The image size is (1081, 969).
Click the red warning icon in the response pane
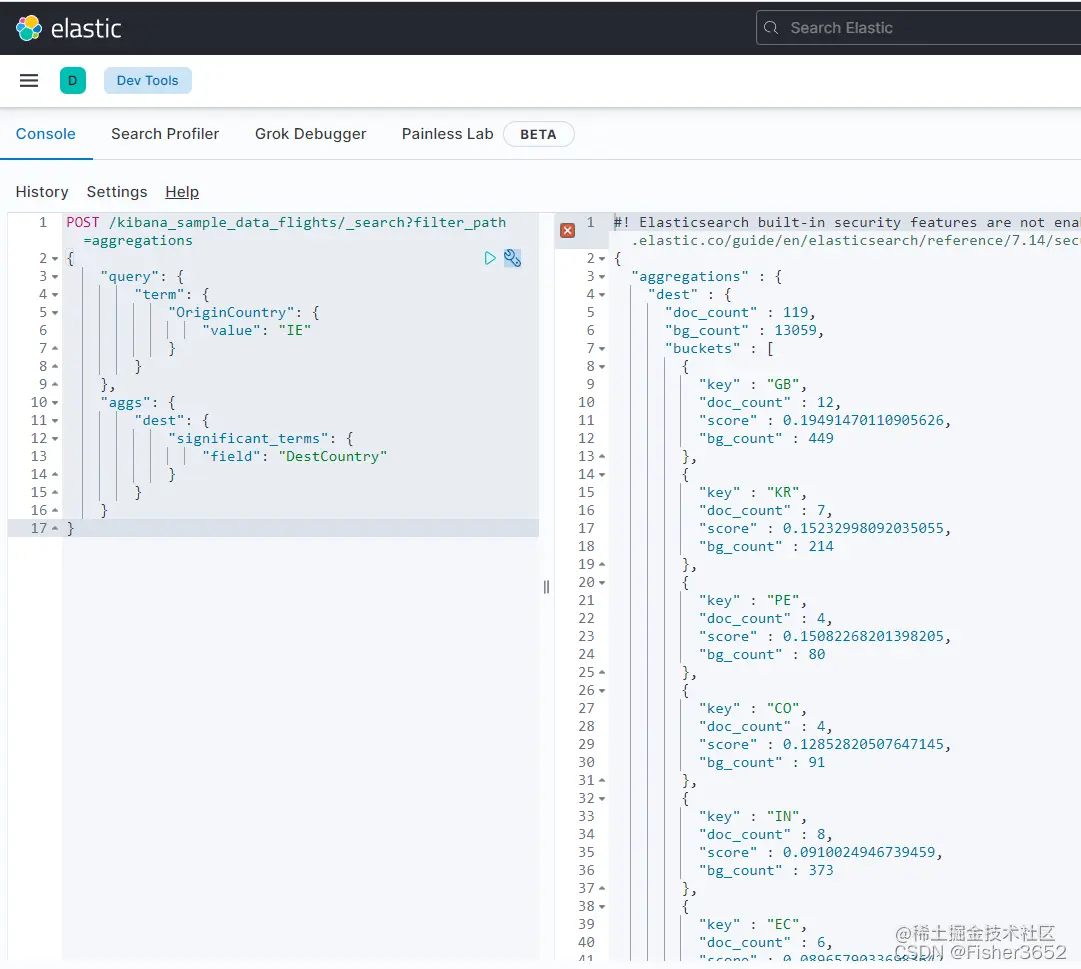click(567, 230)
